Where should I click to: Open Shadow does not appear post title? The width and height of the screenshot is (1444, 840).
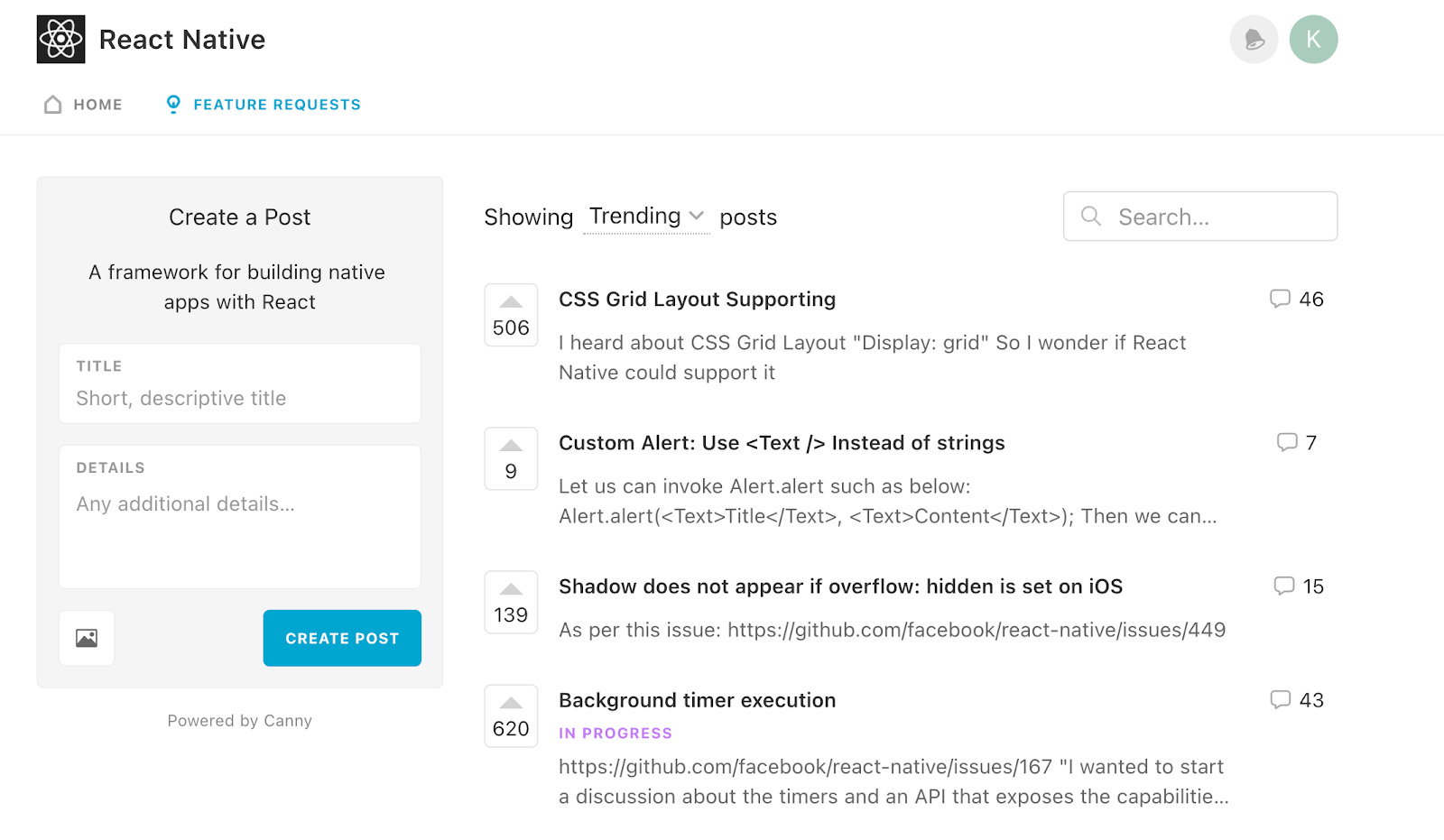(x=840, y=586)
